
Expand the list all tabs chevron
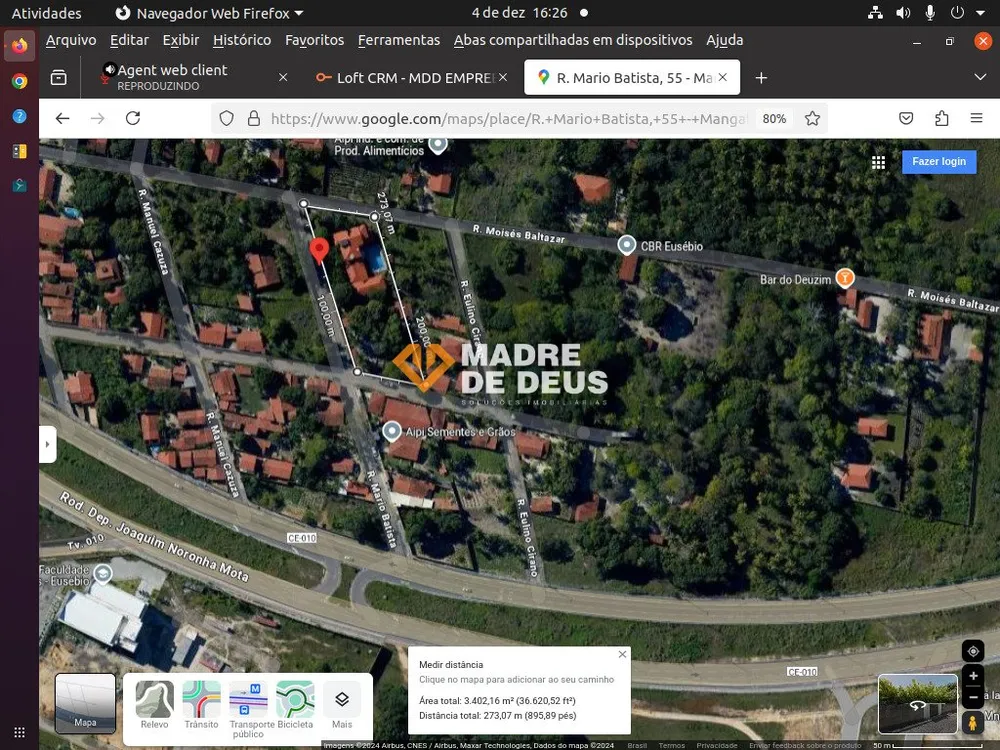pyautogui.click(x=980, y=77)
